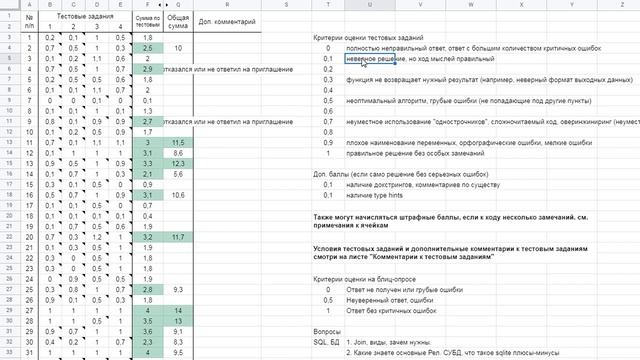
Task: Select the cell with total 10,6
Action: click(178, 195)
